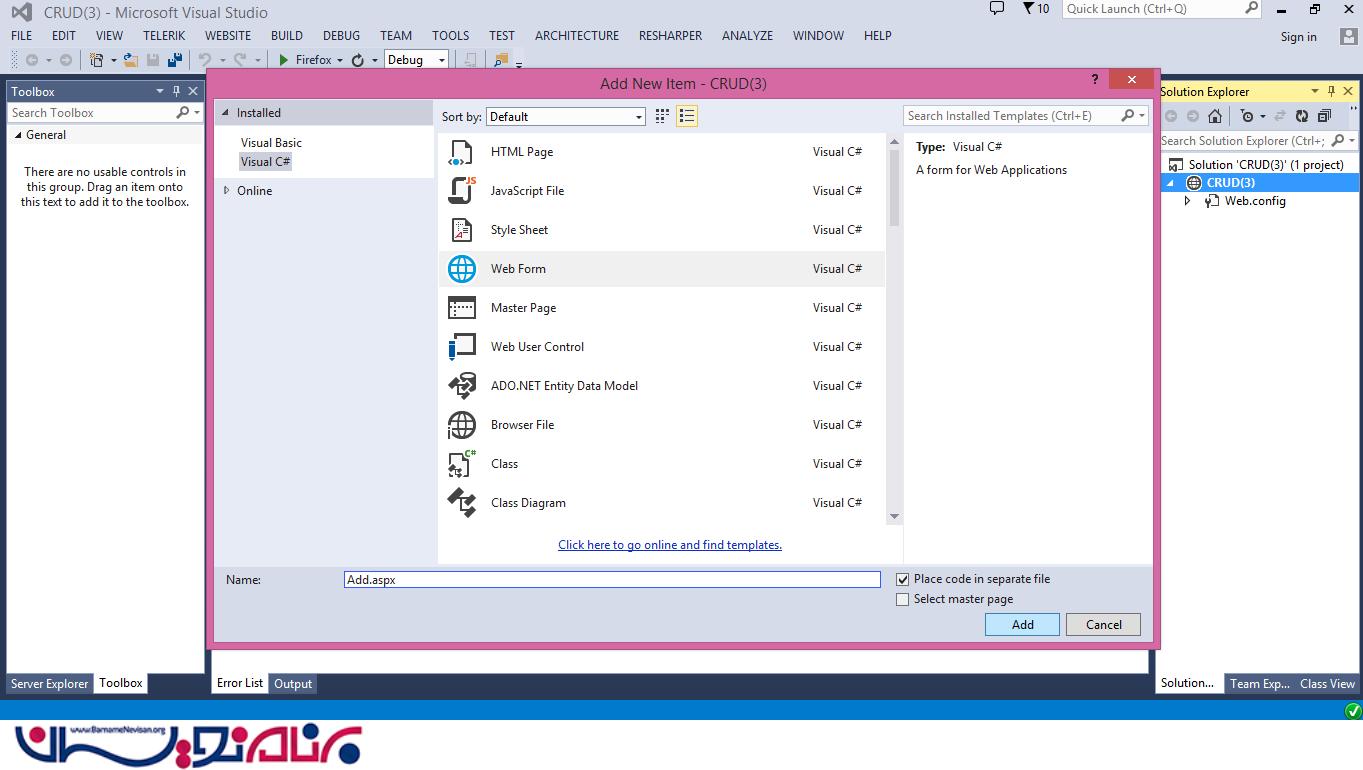Click the ADO.NET Entity Data Model icon
The image size is (1363, 770).
point(461,386)
